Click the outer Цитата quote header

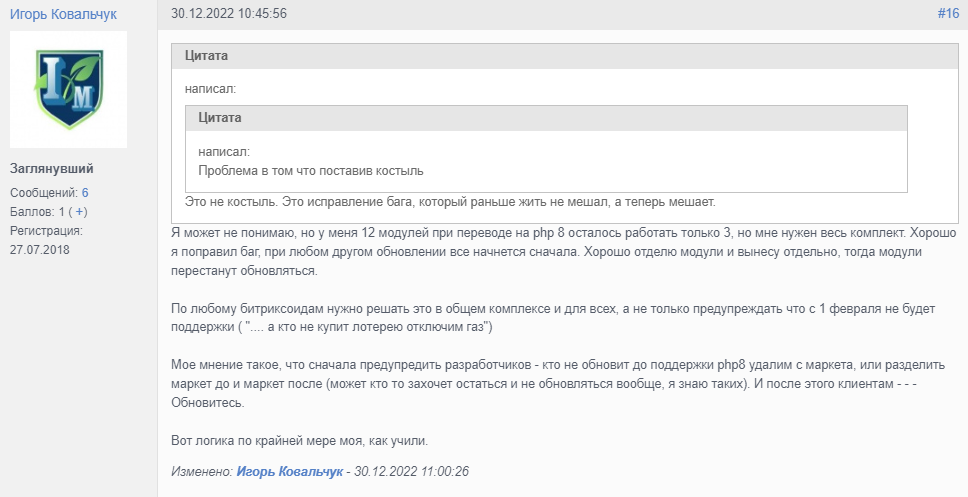(x=565, y=56)
